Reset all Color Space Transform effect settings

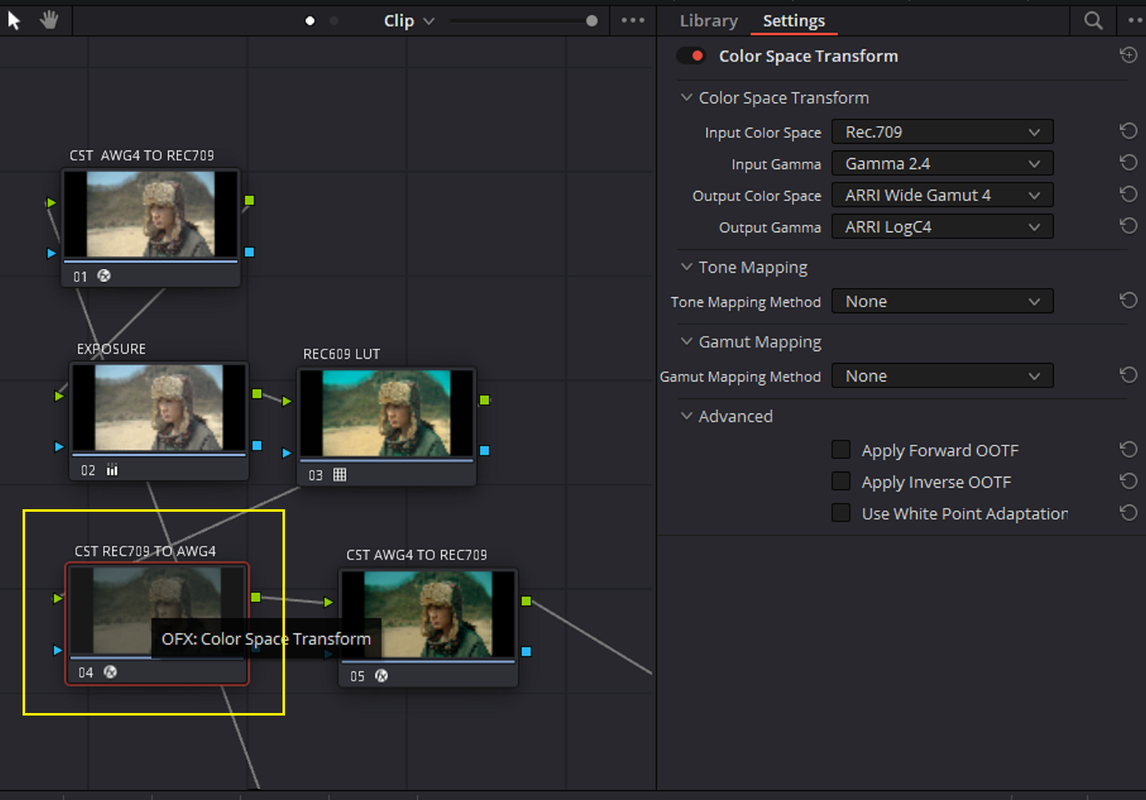pos(1128,55)
